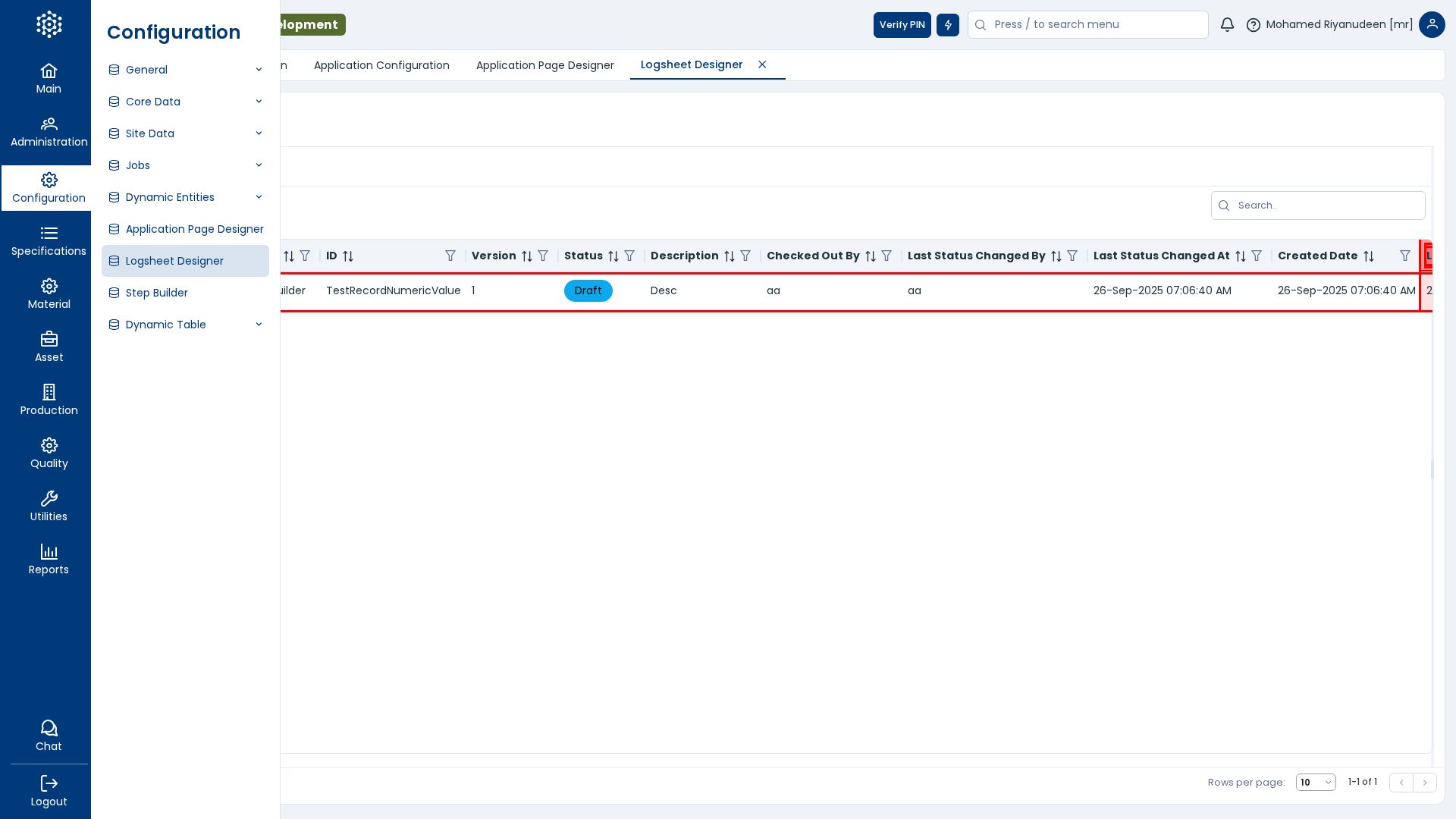Switch to Application Configuration tab

(x=381, y=65)
